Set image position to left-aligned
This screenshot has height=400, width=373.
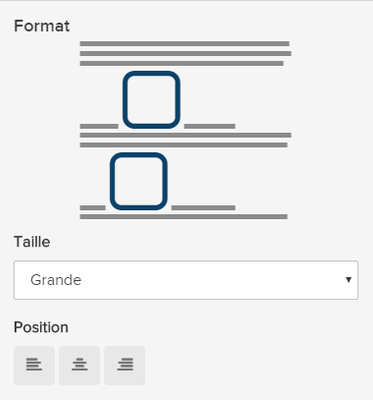[x=34, y=365]
